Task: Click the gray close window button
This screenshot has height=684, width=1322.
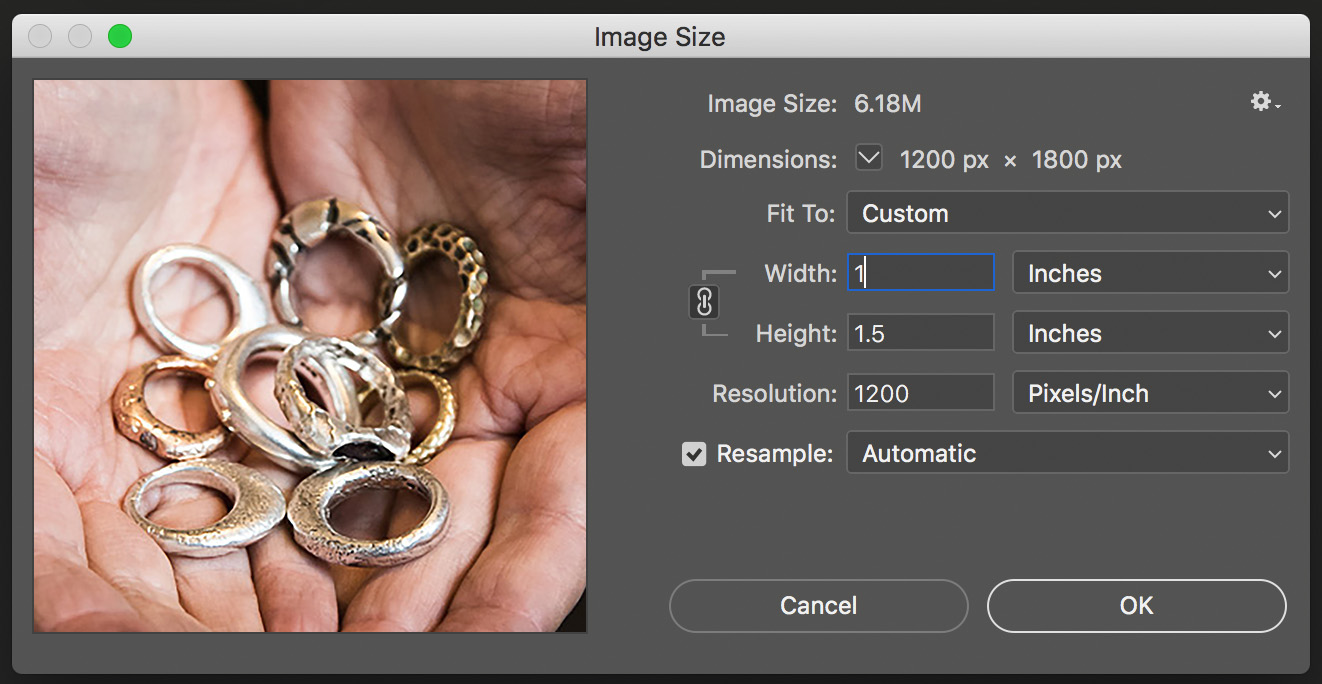Action: (x=40, y=37)
